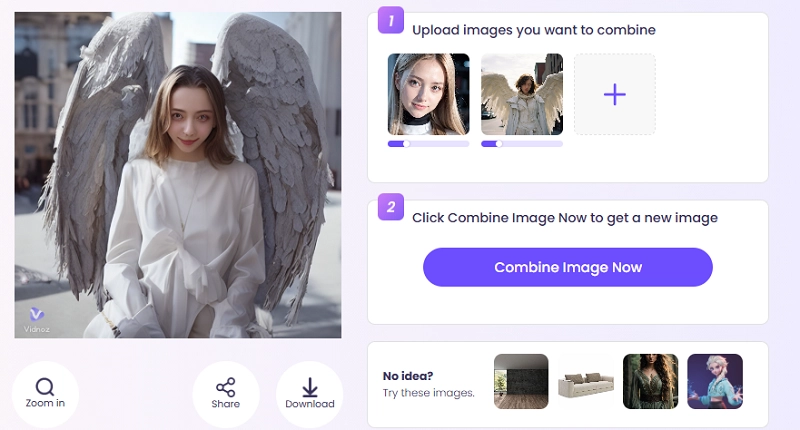The width and height of the screenshot is (800, 430).
Task: Select the uploaded portrait face thumbnail
Action: 428,94
